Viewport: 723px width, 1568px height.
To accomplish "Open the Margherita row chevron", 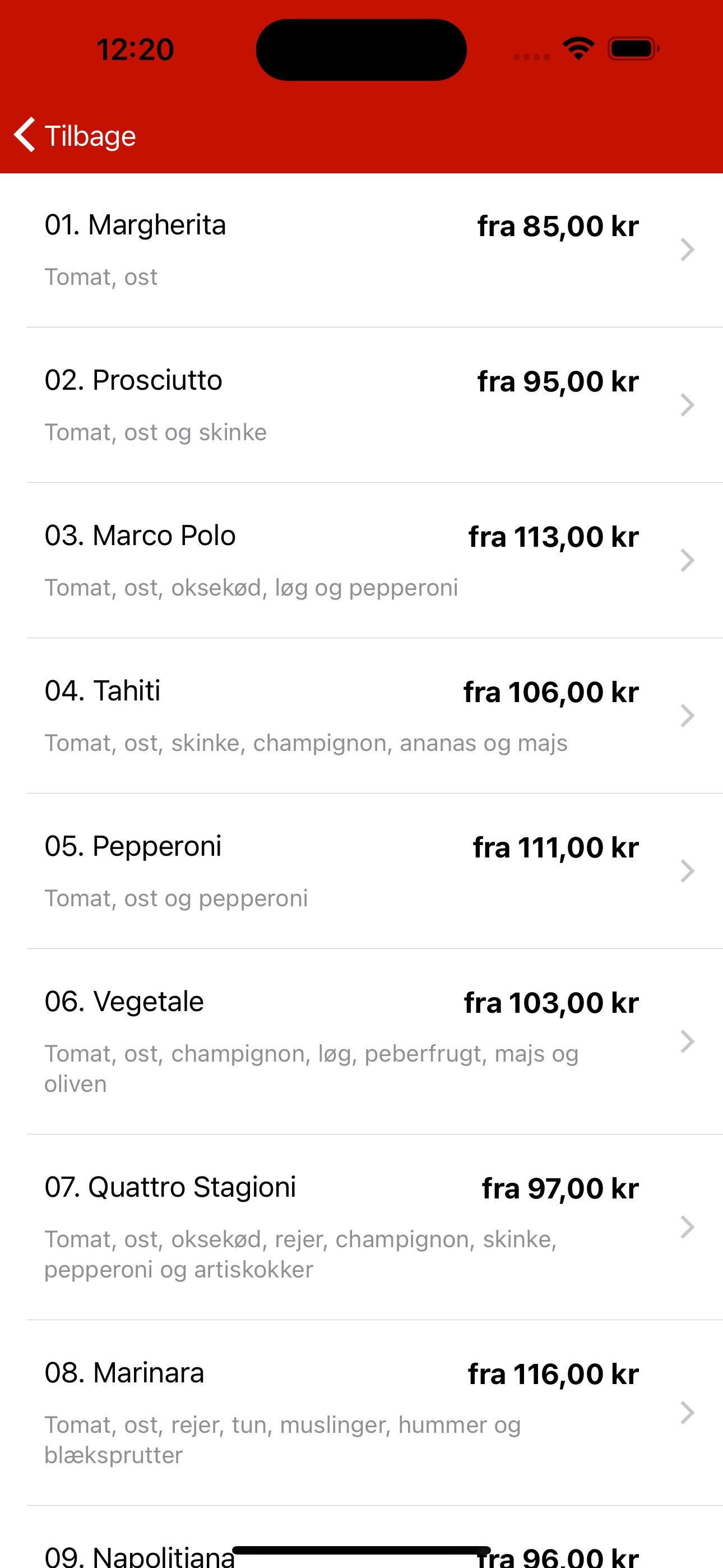I will [687, 250].
